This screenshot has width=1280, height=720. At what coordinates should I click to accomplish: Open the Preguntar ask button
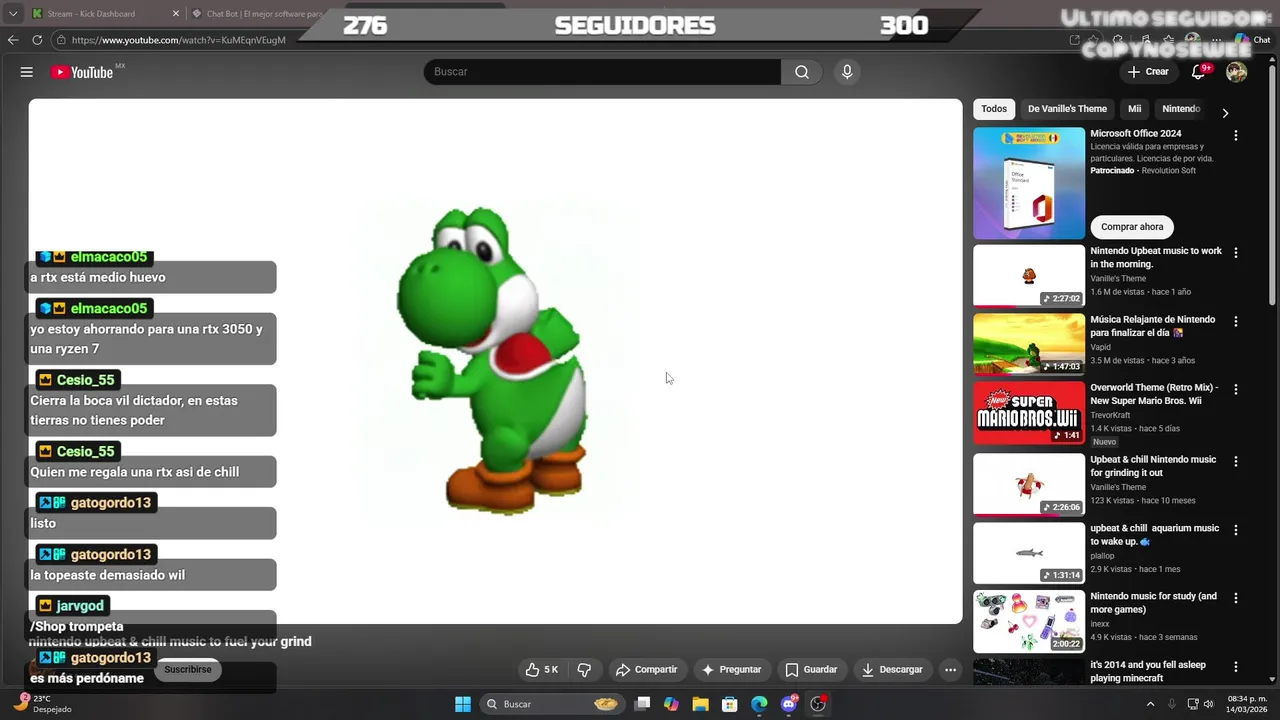[732, 670]
